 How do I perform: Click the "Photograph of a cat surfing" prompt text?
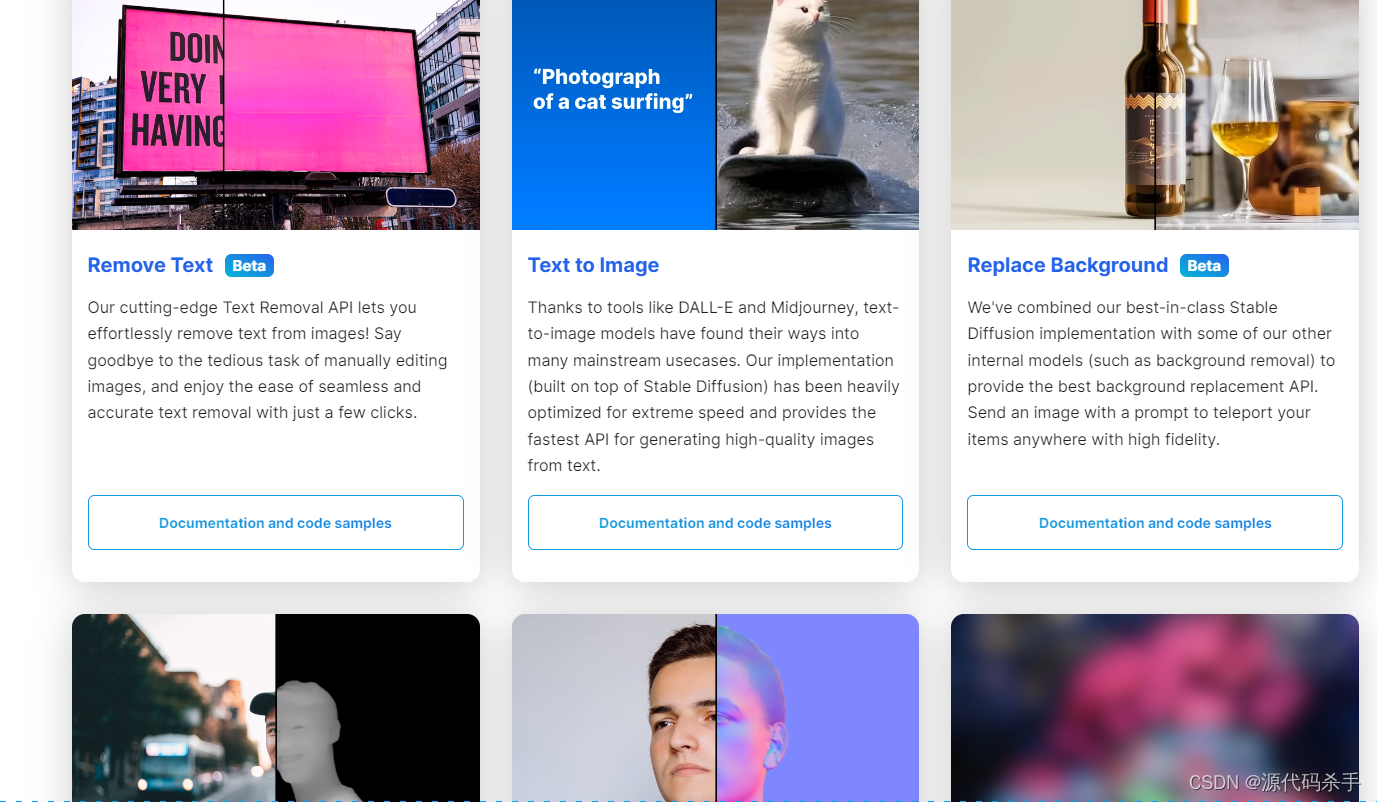coord(613,89)
